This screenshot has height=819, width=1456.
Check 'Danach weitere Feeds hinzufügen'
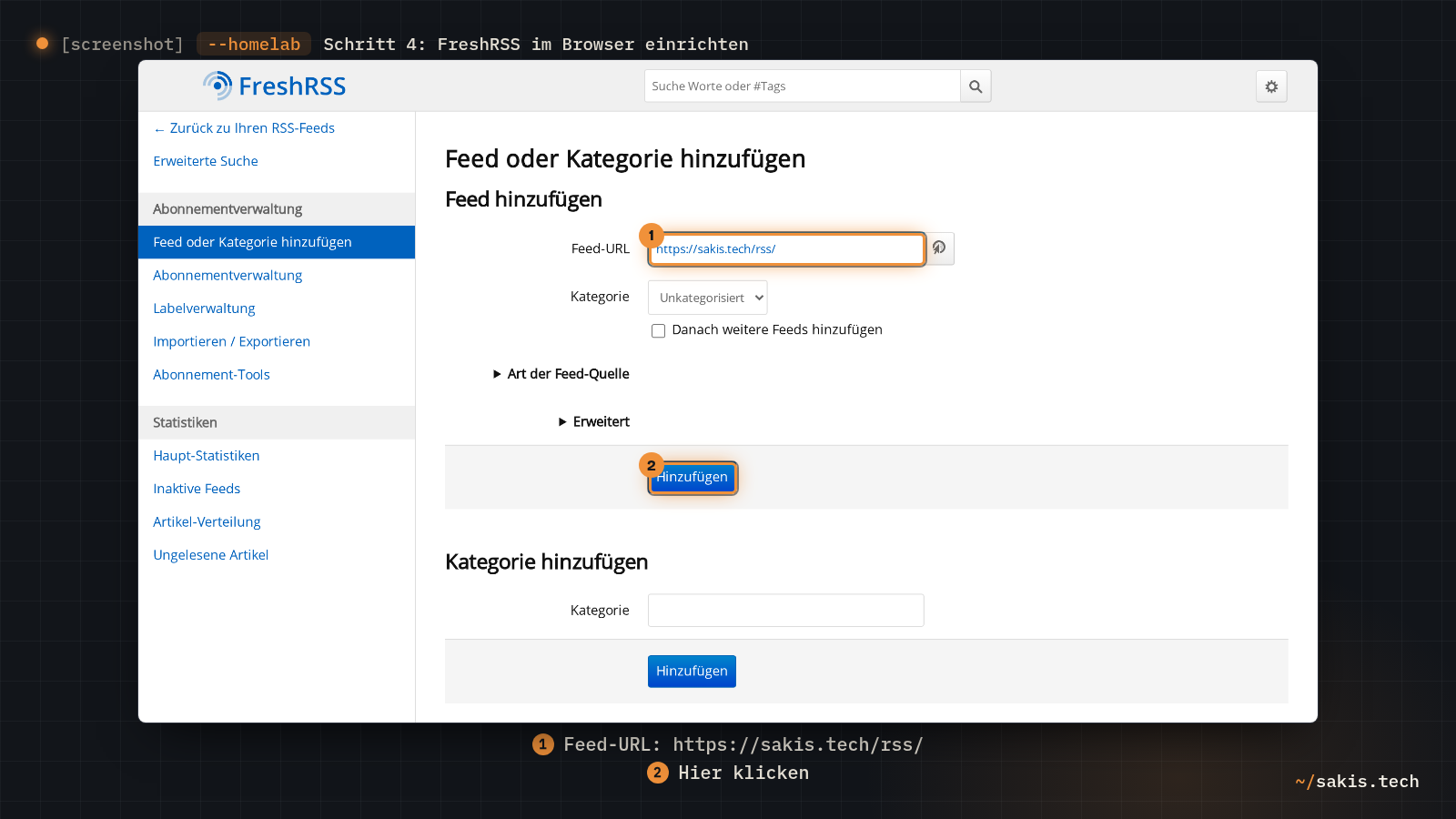click(658, 330)
